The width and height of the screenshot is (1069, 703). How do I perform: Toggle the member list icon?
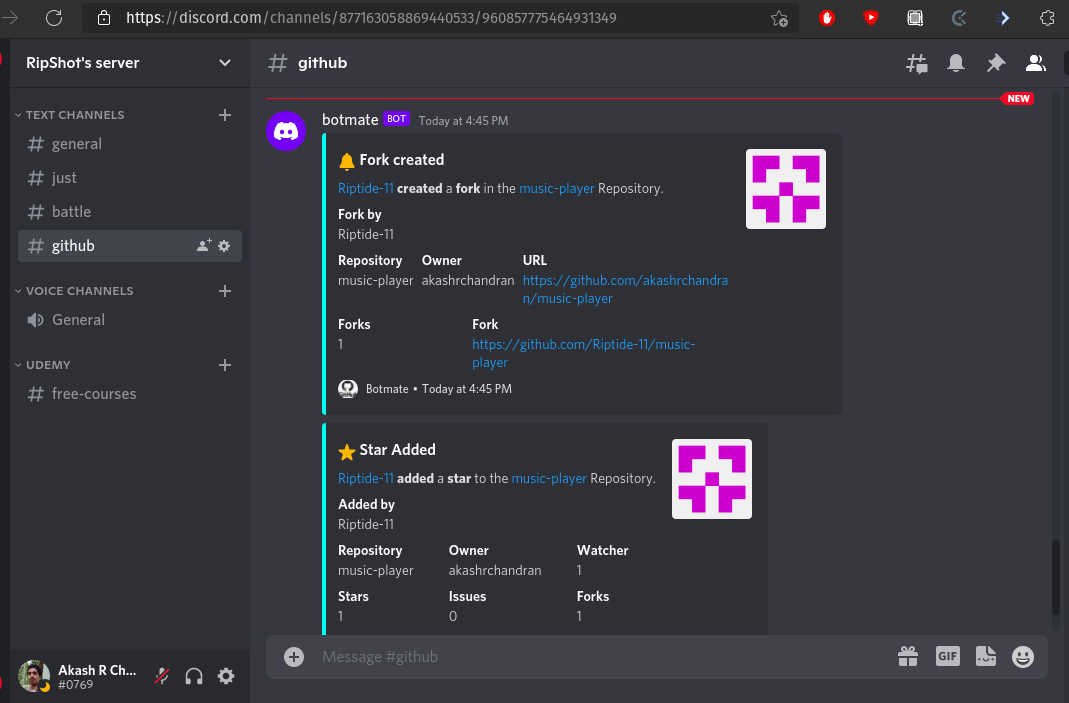coord(1036,63)
